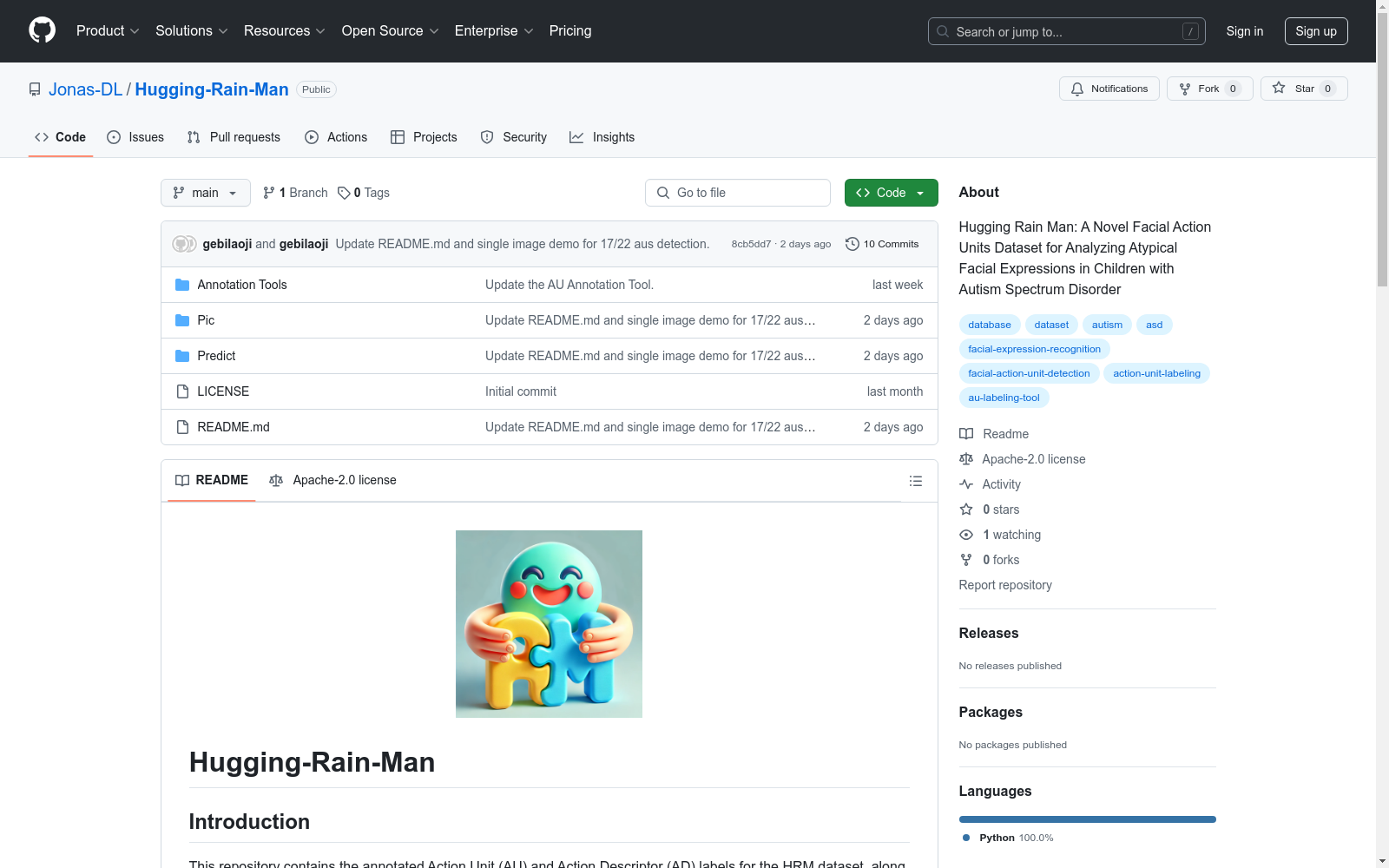Image resolution: width=1389 pixels, height=868 pixels.
Task: Click the LICENSE file icon
Action: tap(182, 391)
